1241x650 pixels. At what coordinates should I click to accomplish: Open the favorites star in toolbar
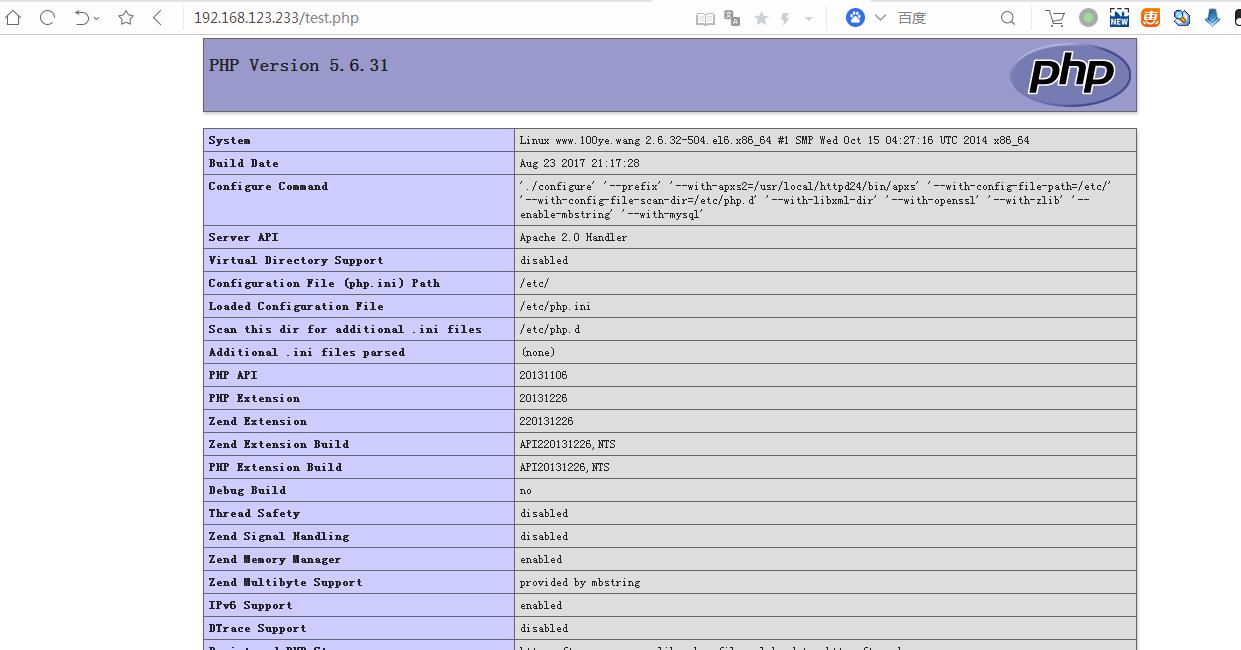pos(126,18)
